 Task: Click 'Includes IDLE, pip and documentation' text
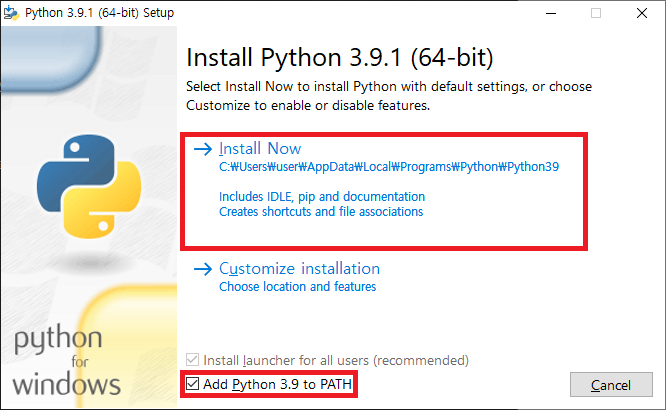coord(322,197)
